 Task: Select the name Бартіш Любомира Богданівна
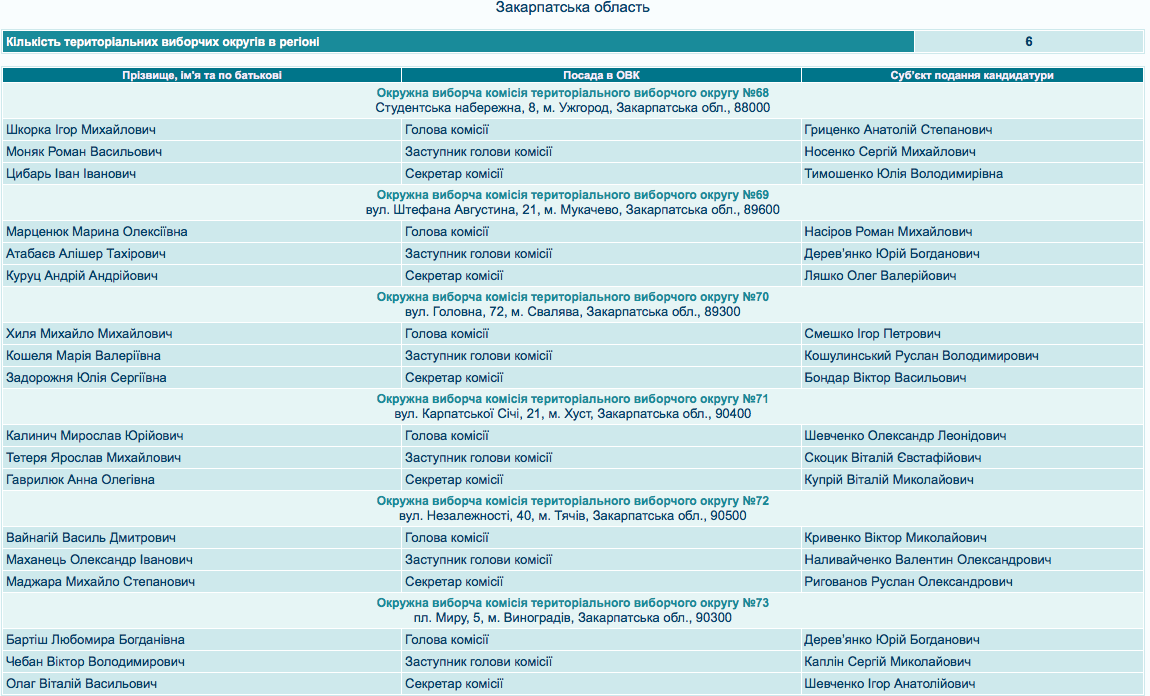[x=95, y=640]
